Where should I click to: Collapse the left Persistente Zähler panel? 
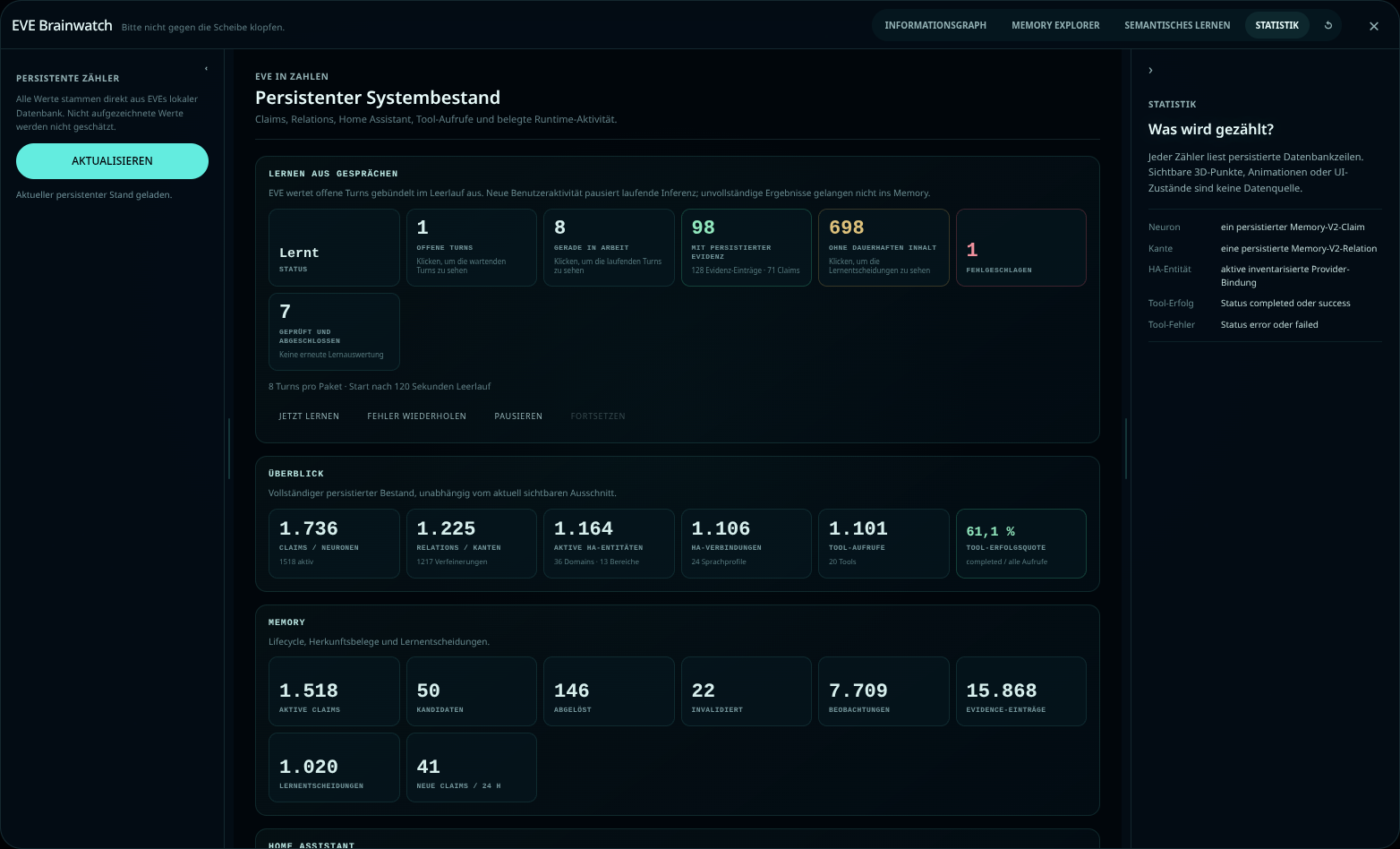click(206, 69)
